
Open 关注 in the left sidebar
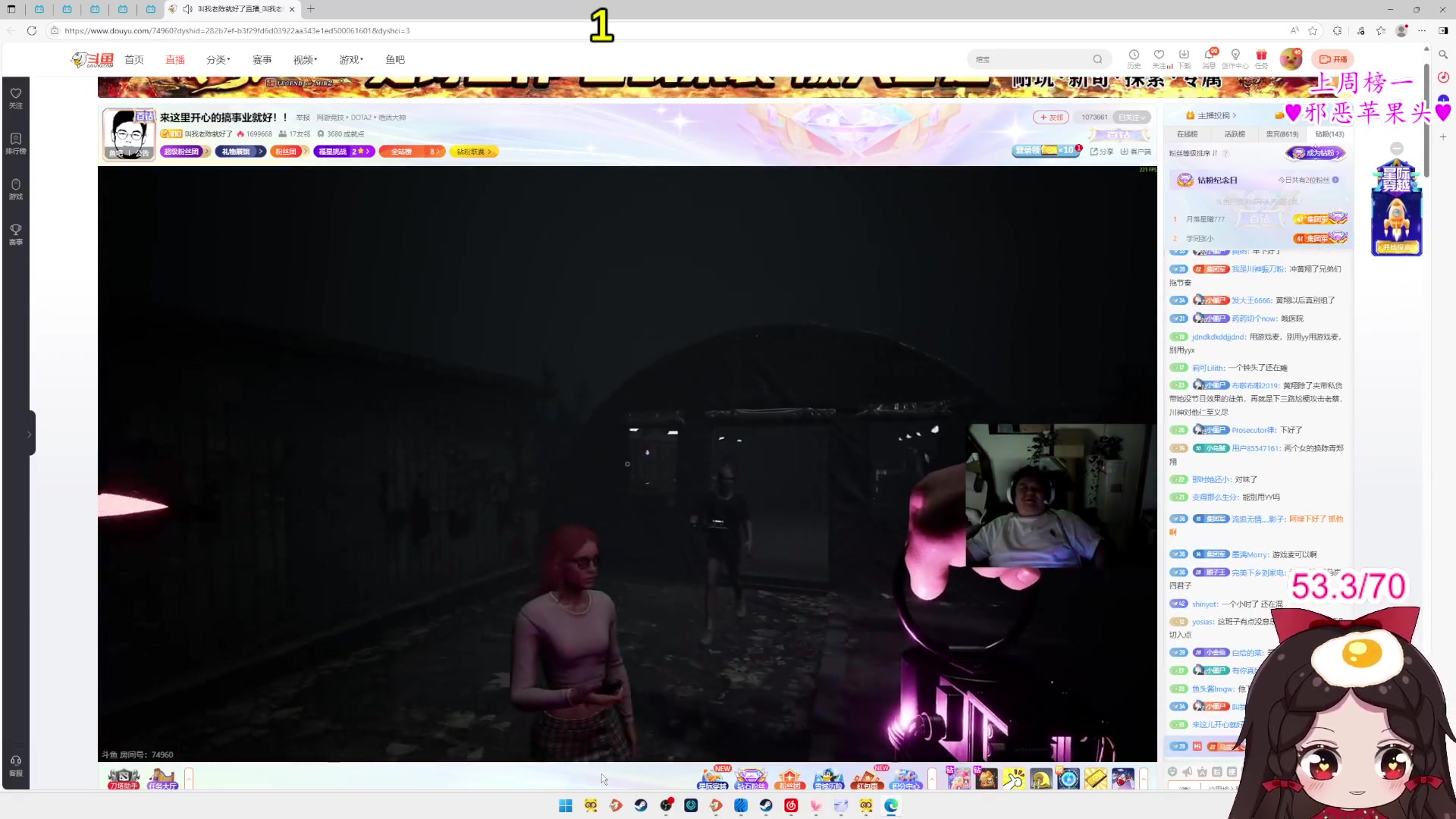(16, 98)
